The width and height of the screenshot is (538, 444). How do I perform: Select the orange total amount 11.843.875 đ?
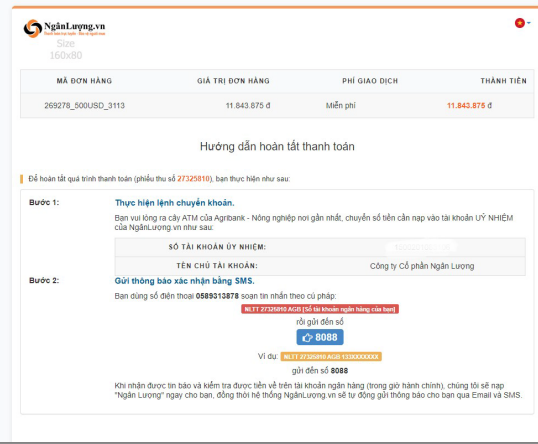tap(469, 106)
